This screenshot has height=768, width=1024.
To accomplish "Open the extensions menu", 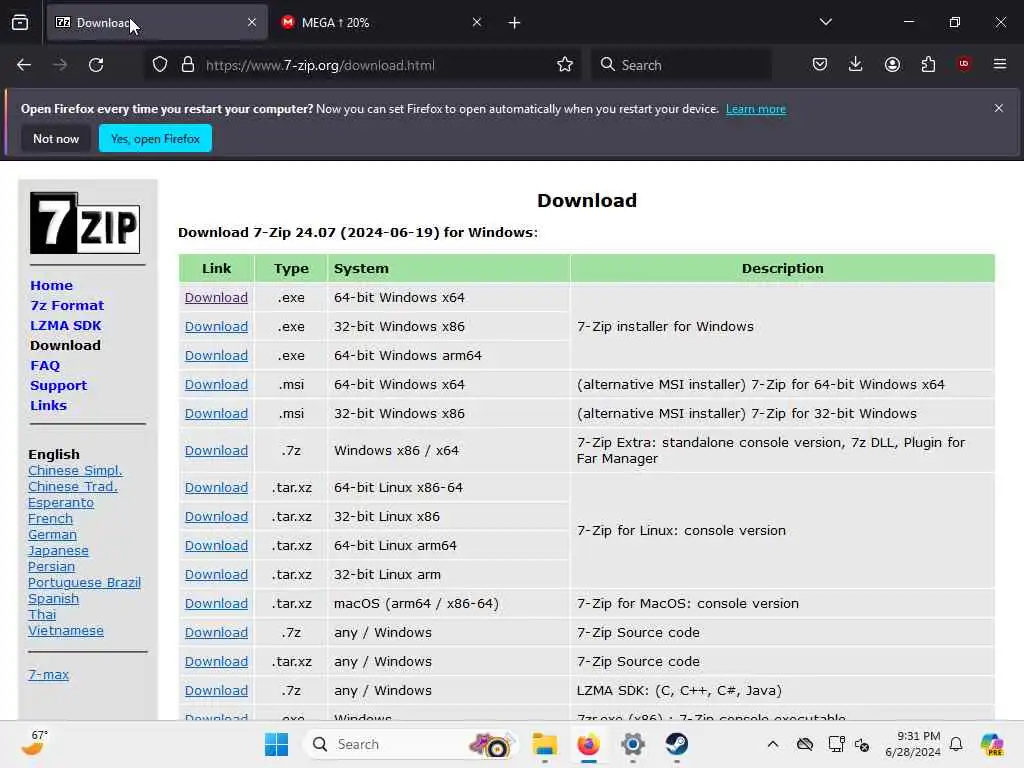I will pyautogui.click(x=928, y=64).
